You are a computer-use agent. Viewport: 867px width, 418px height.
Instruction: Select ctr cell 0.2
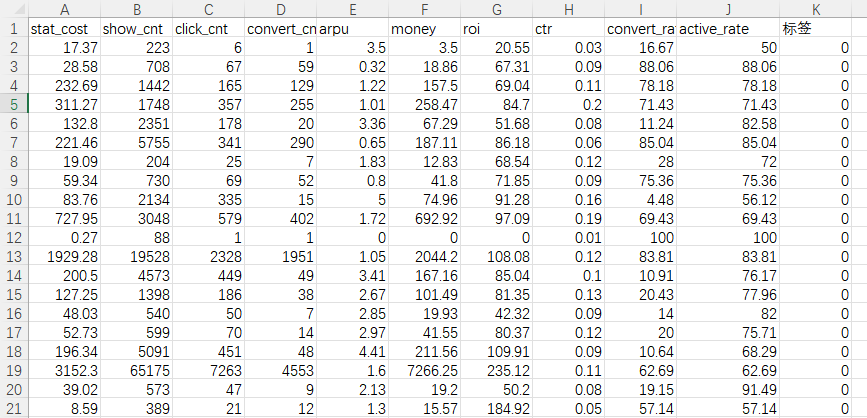click(x=568, y=104)
